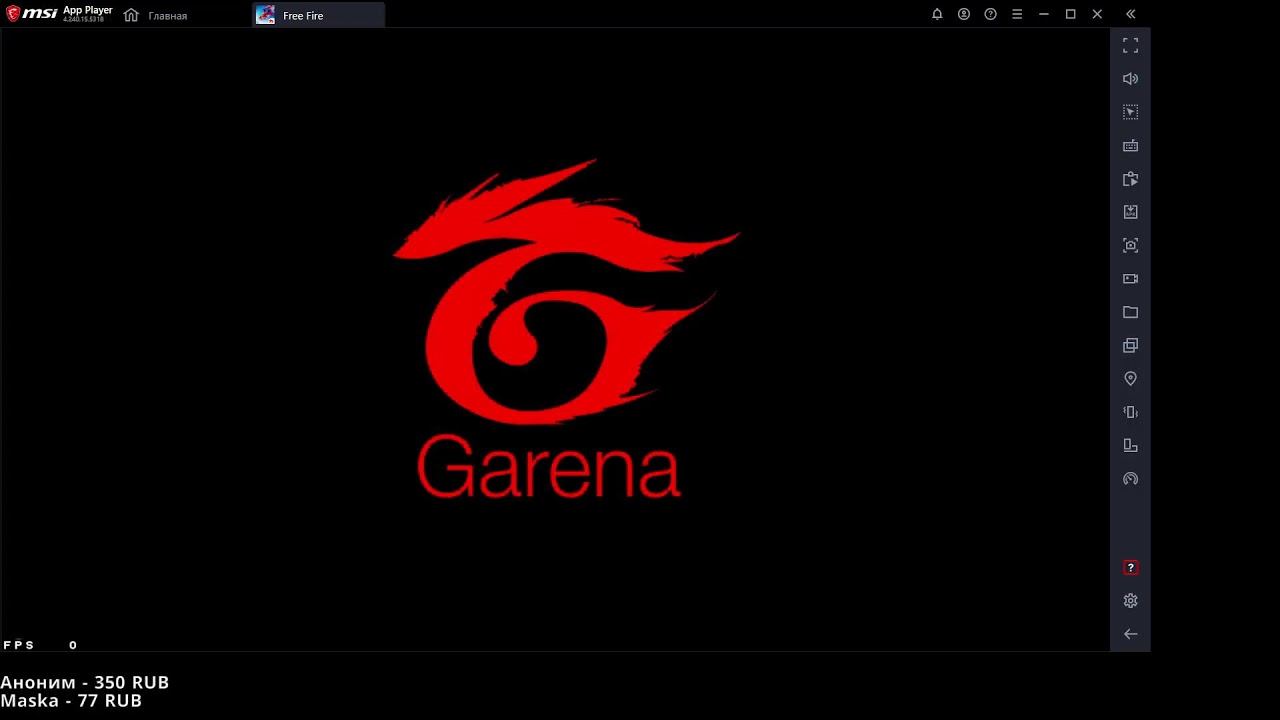Screen dimensions: 1280x720
Task: Click the FPS counter text
Action: [40, 645]
